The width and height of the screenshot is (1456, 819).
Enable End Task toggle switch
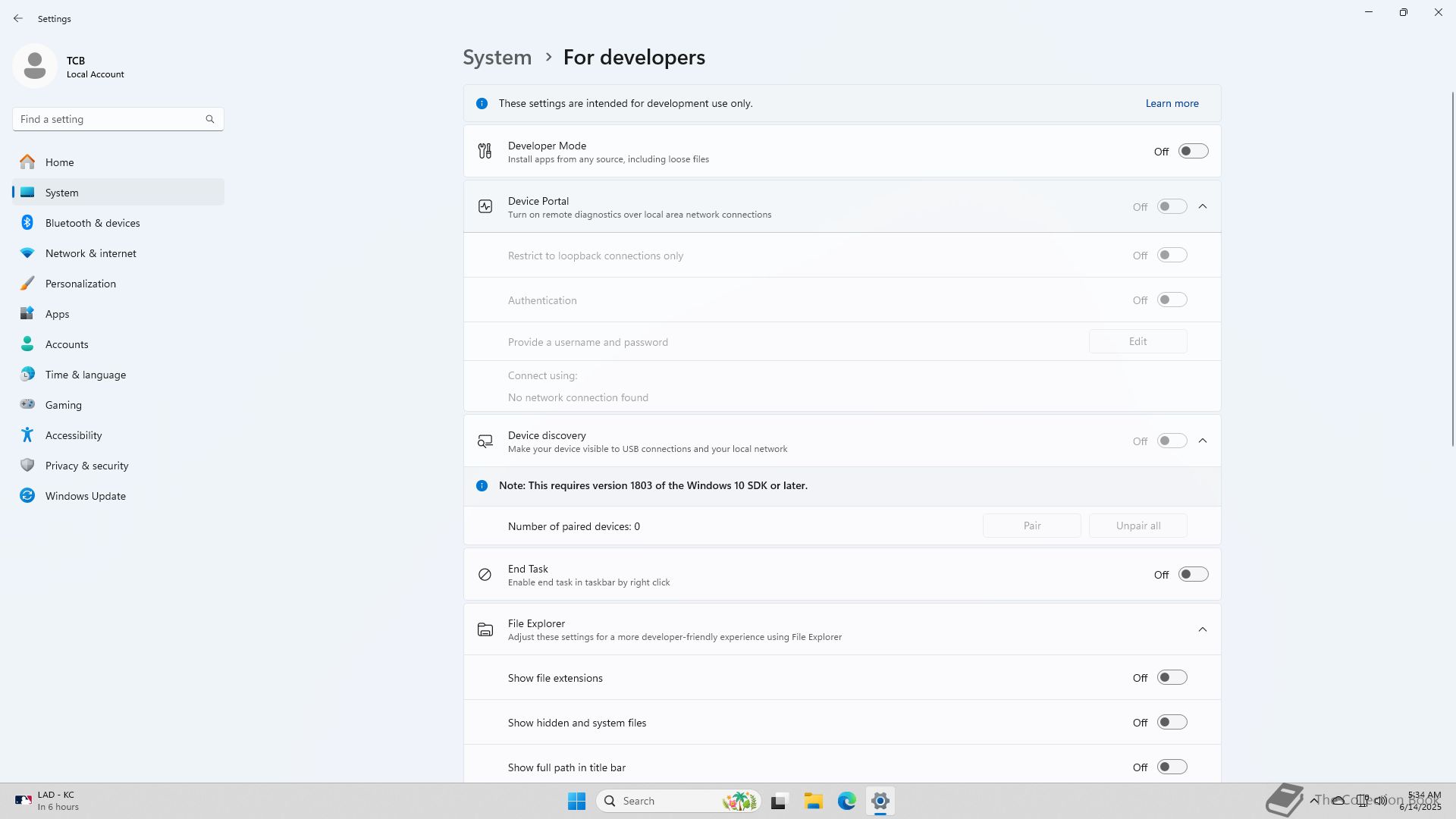tap(1193, 575)
